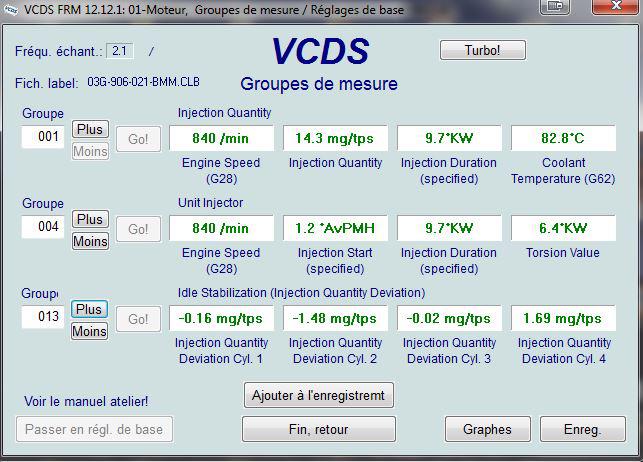
Task: Increase group 004 with its Plus button
Action: (x=90, y=219)
